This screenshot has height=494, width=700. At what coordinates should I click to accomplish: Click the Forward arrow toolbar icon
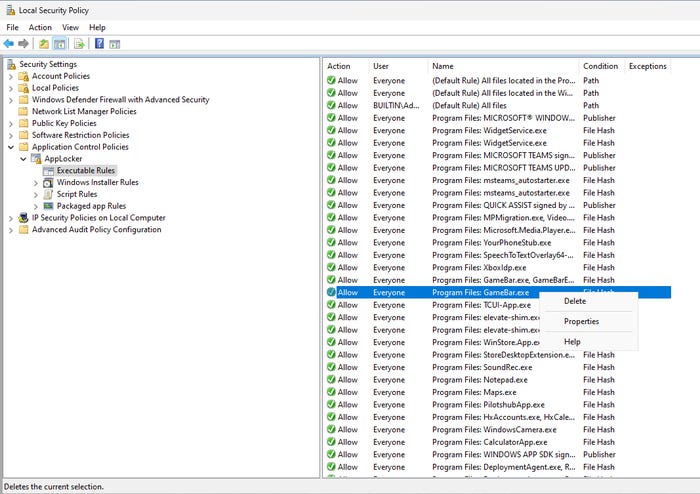coord(23,44)
